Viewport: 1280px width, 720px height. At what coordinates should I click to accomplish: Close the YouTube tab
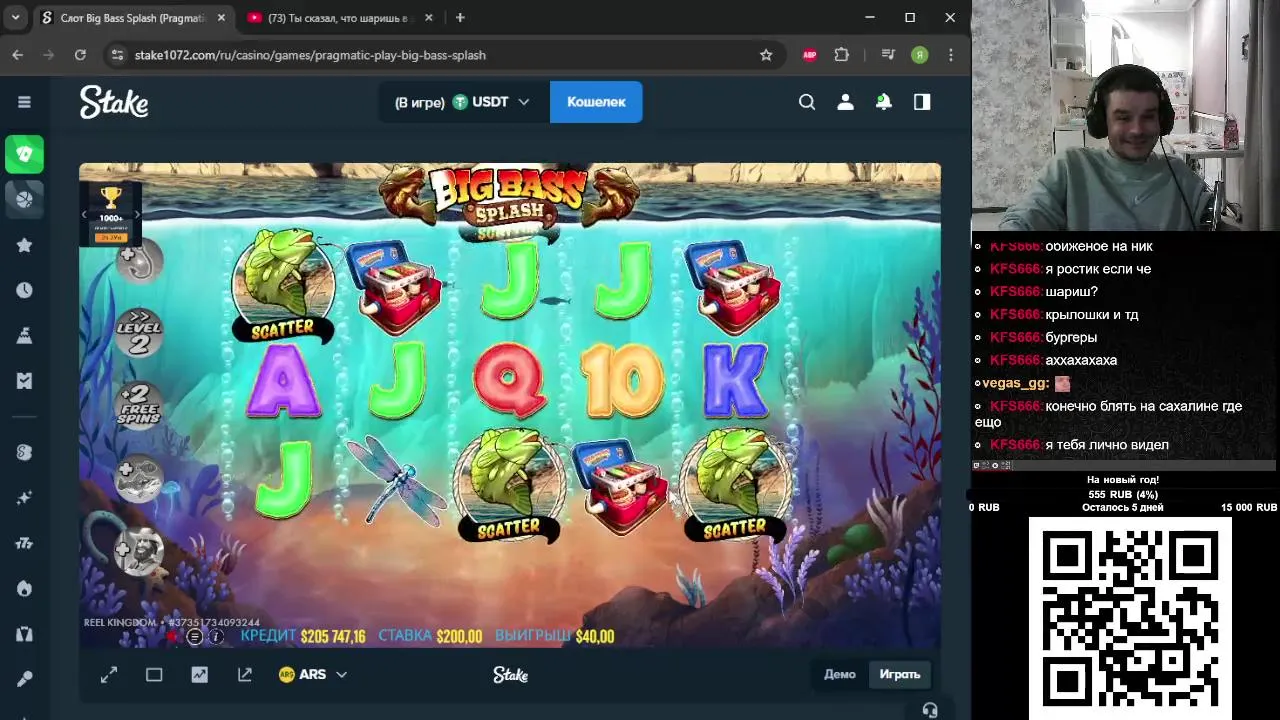coord(429,18)
